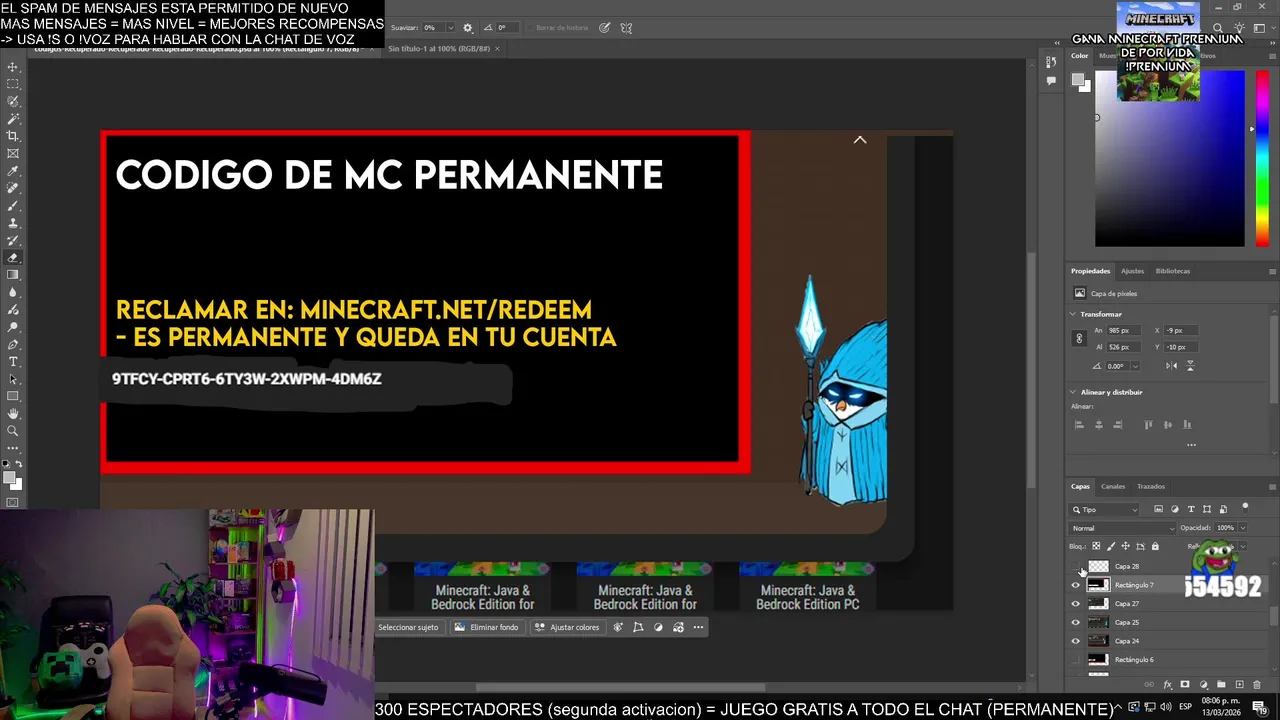Open more options in contextual task bar
The height and width of the screenshot is (720, 1280).
point(698,627)
